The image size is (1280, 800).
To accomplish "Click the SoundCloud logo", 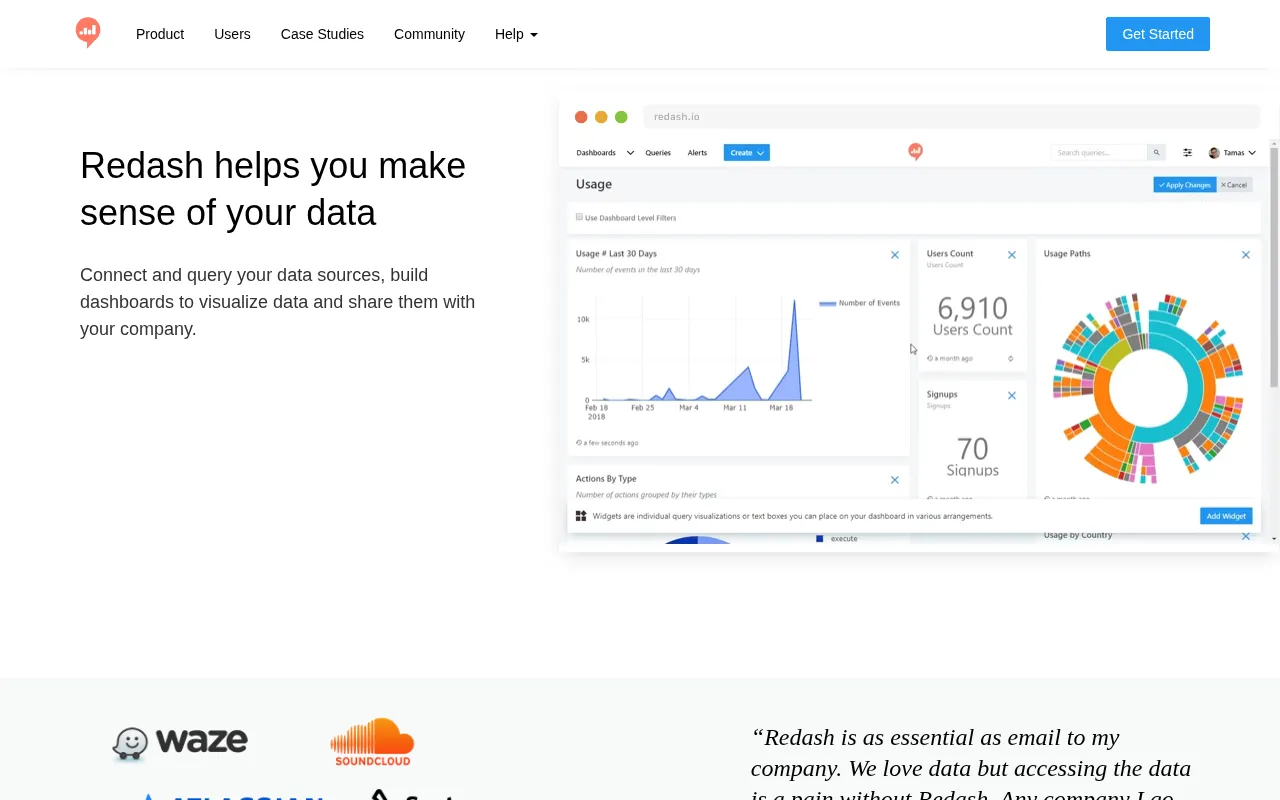I will tap(372, 742).
